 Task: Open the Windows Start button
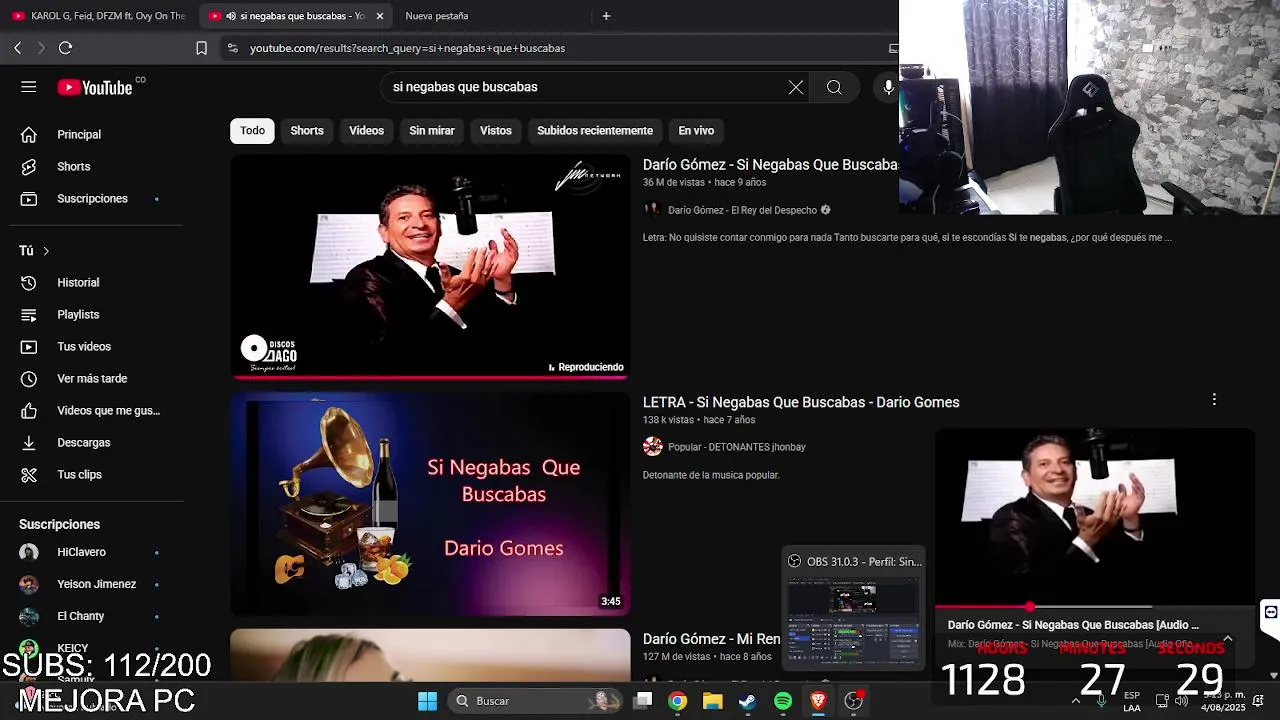click(x=427, y=701)
